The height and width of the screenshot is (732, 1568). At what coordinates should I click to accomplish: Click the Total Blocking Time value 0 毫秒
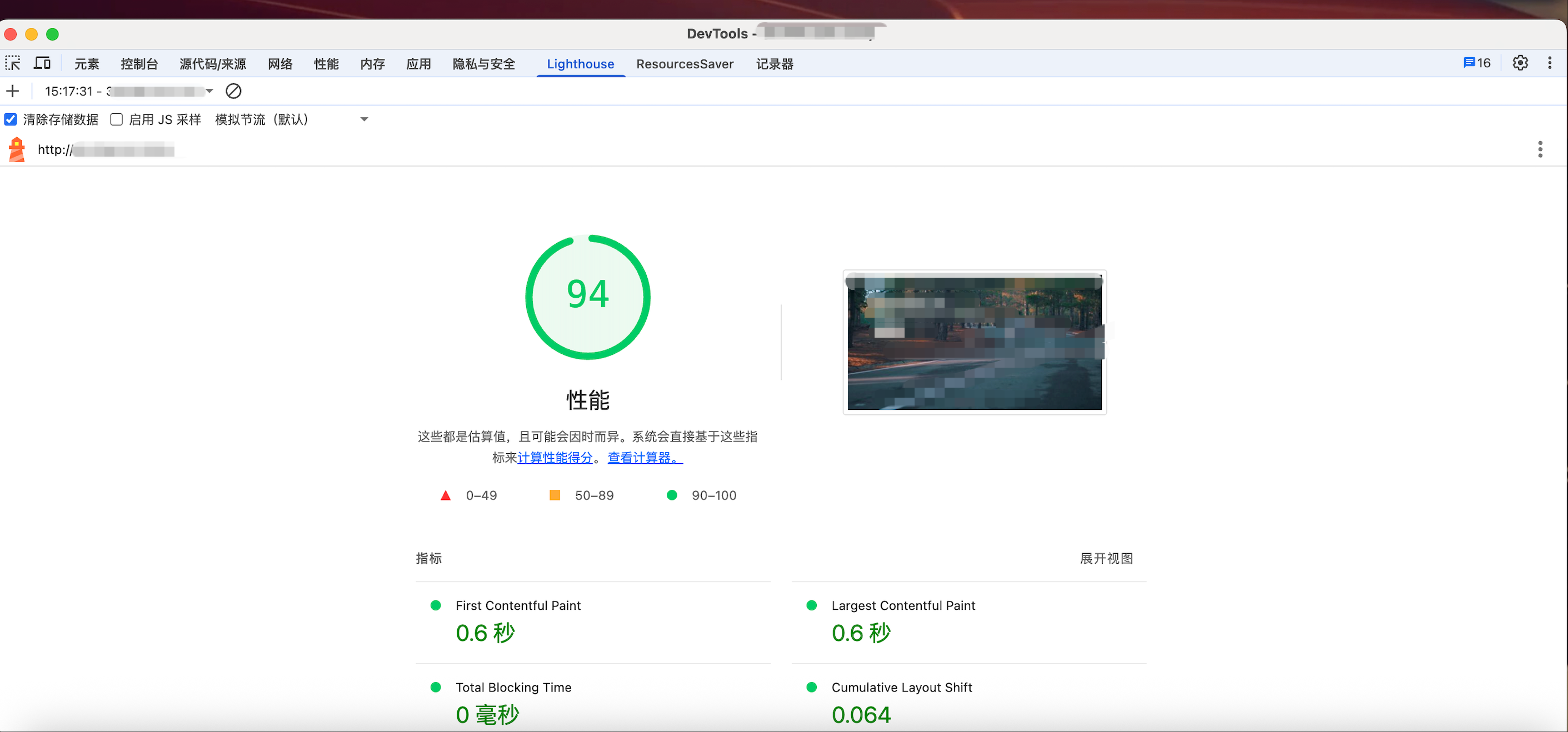(487, 714)
